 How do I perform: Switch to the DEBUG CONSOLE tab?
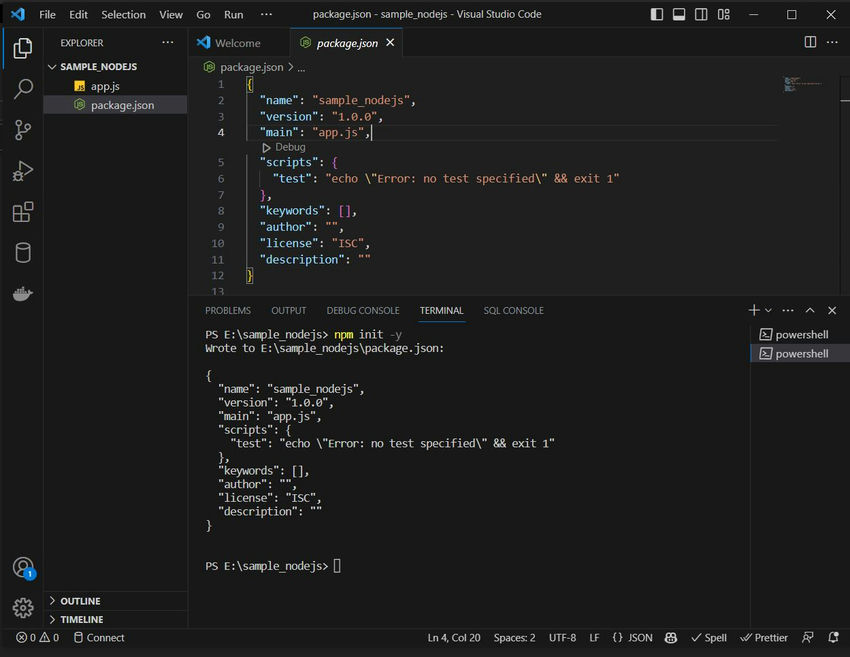(363, 310)
